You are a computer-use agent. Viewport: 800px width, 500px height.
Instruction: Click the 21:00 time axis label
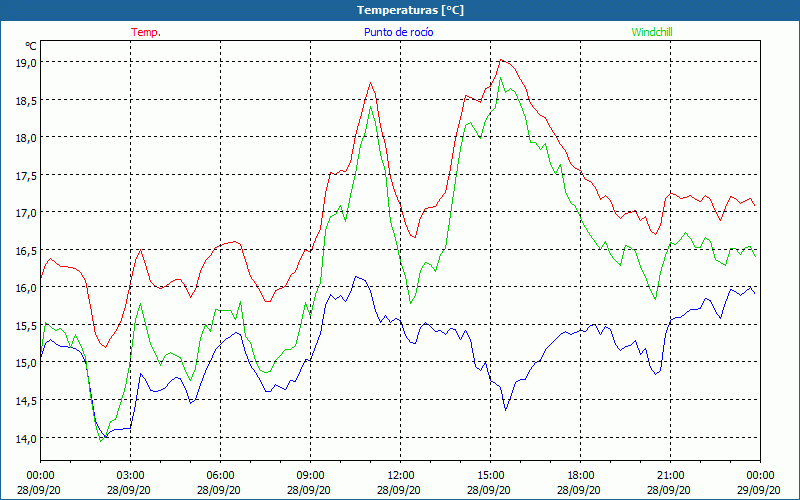click(x=670, y=476)
